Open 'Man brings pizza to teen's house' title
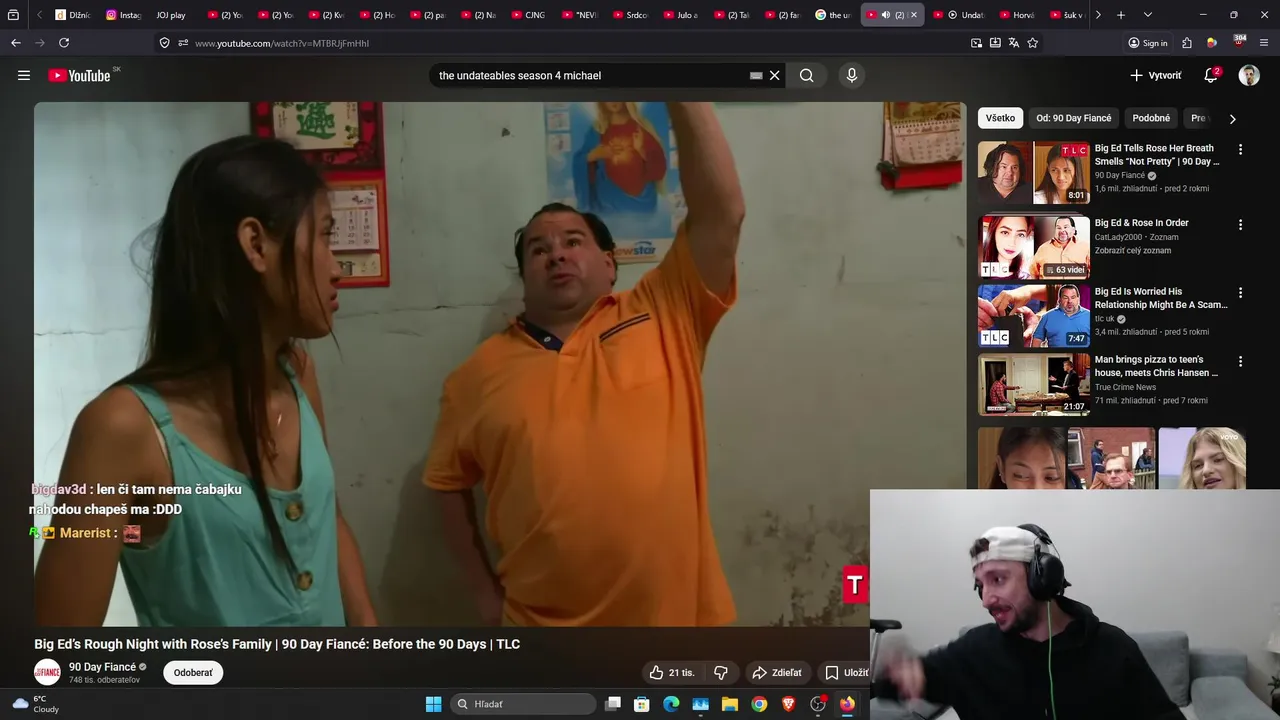The width and height of the screenshot is (1280, 720). click(x=1156, y=366)
